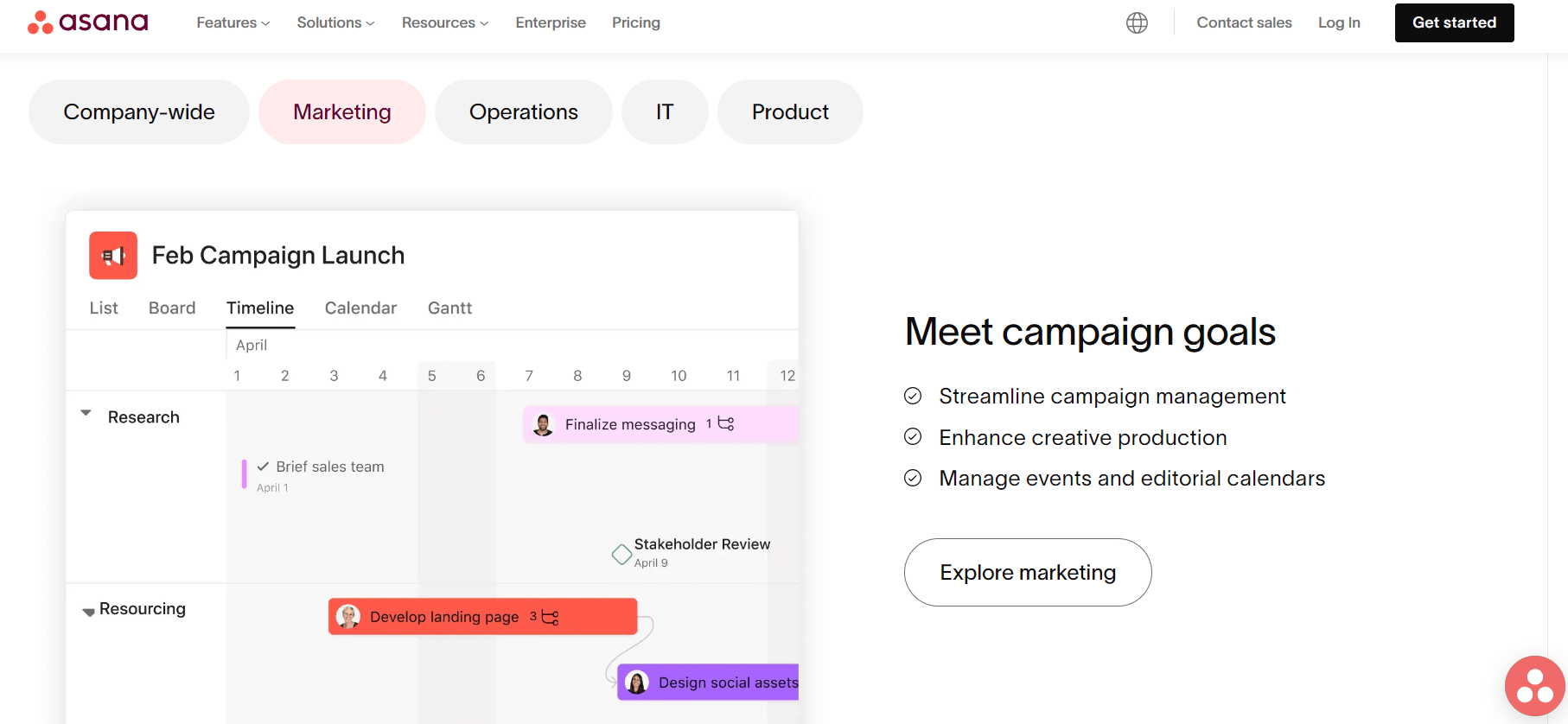Screen dimensions: 1568x724
Task: Switch to the Calendar view
Action: coord(360,308)
